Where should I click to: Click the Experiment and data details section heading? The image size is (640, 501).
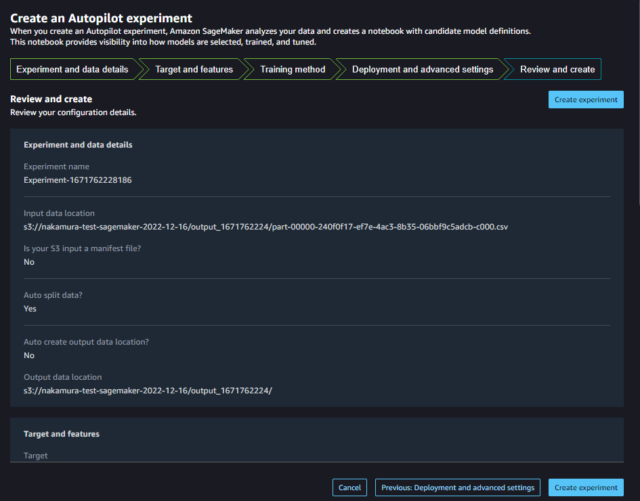click(x=78, y=145)
